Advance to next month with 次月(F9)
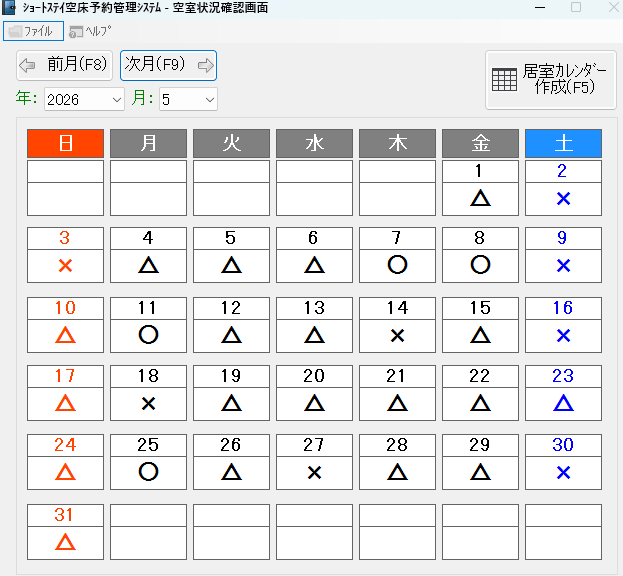 (x=168, y=66)
